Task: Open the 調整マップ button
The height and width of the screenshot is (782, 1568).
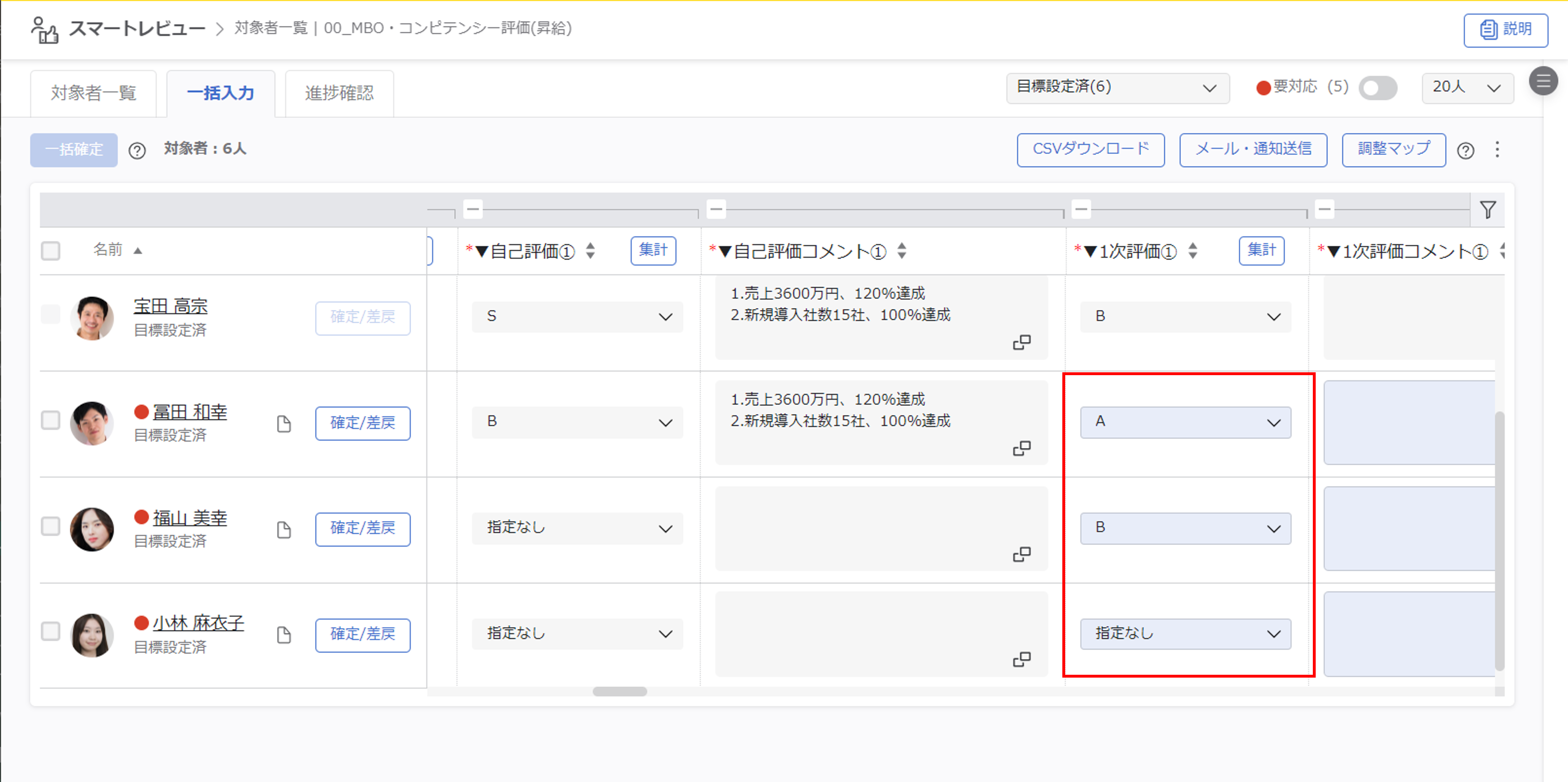Action: (1394, 150)
